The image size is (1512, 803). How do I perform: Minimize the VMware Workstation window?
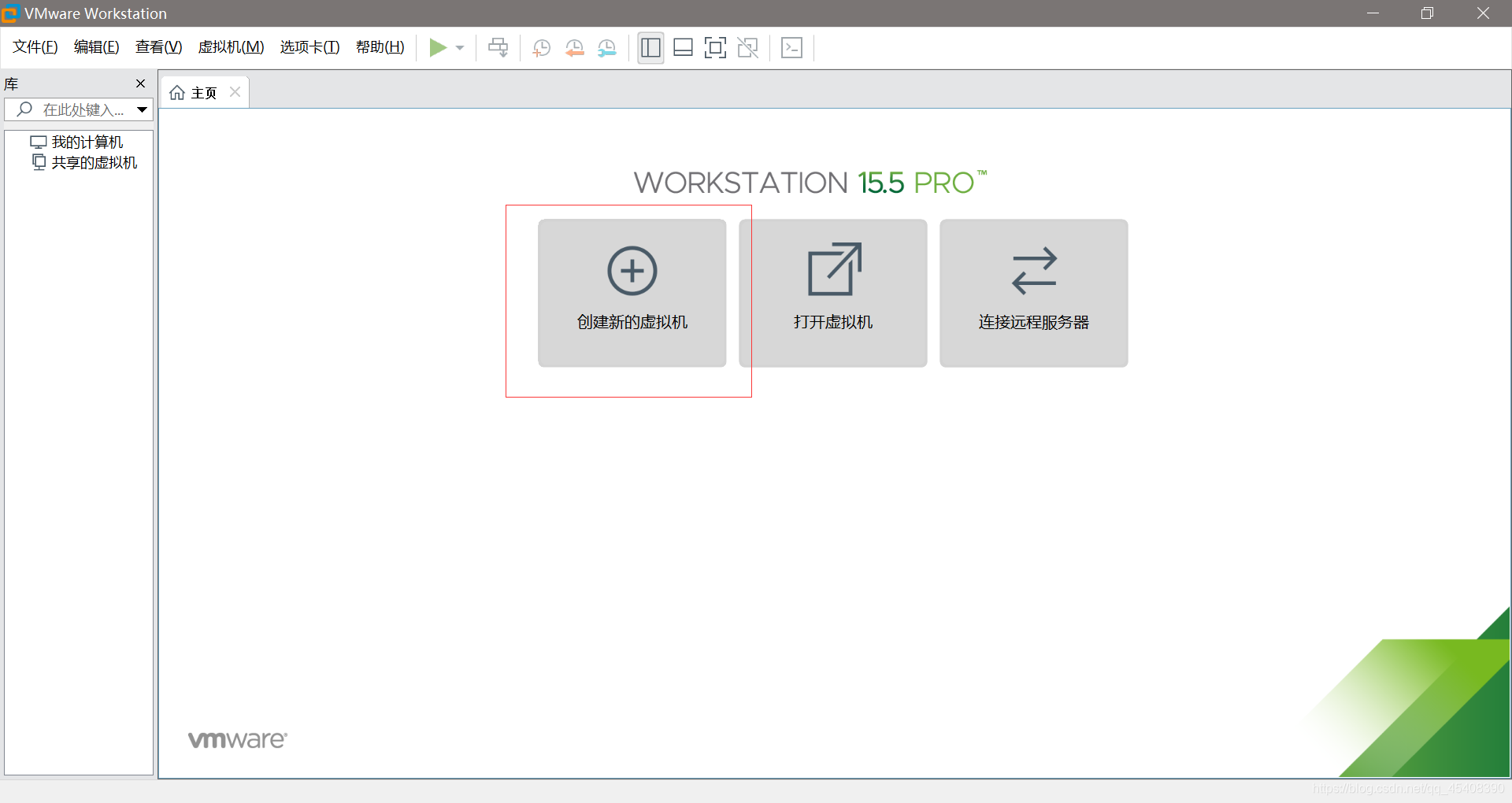[x=1373, y=13]
